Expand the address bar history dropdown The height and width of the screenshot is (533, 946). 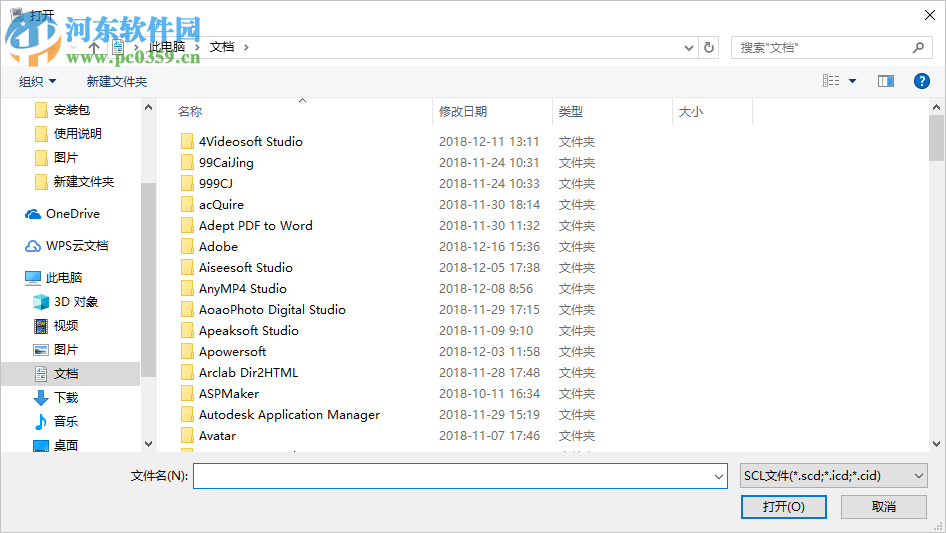tap(688, 48)
